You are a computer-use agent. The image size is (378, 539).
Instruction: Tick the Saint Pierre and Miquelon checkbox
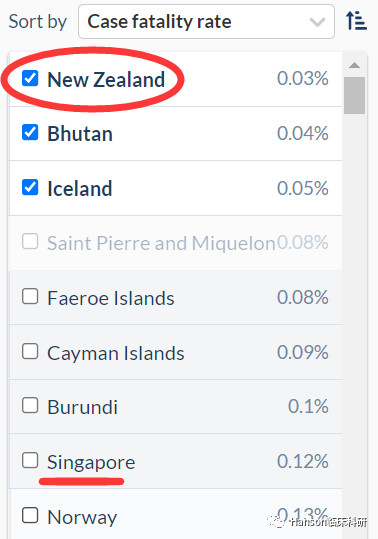point(30,241)
